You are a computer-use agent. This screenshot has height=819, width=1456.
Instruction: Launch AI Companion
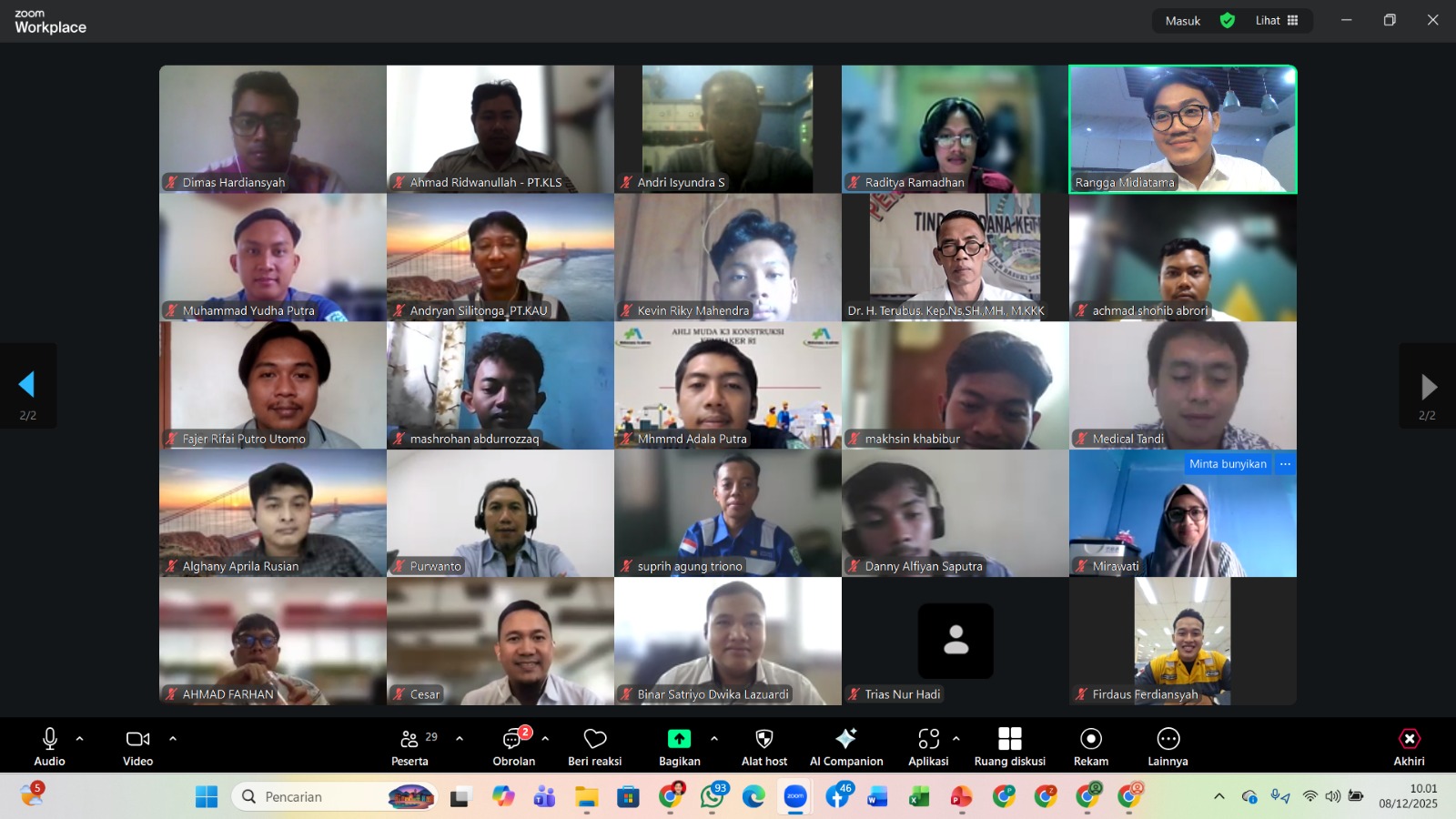[845, 746]
